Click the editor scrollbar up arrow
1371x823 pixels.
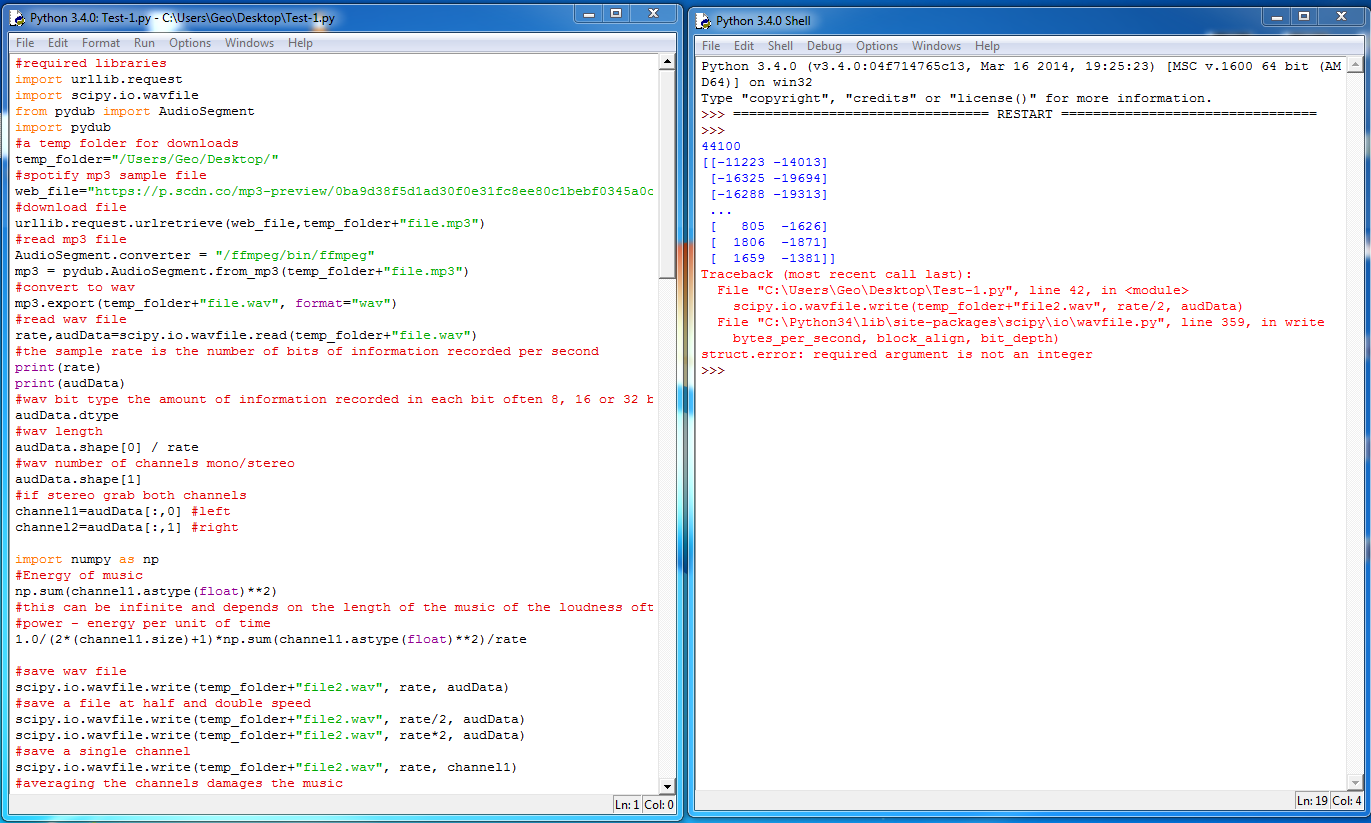coord(667,62)
